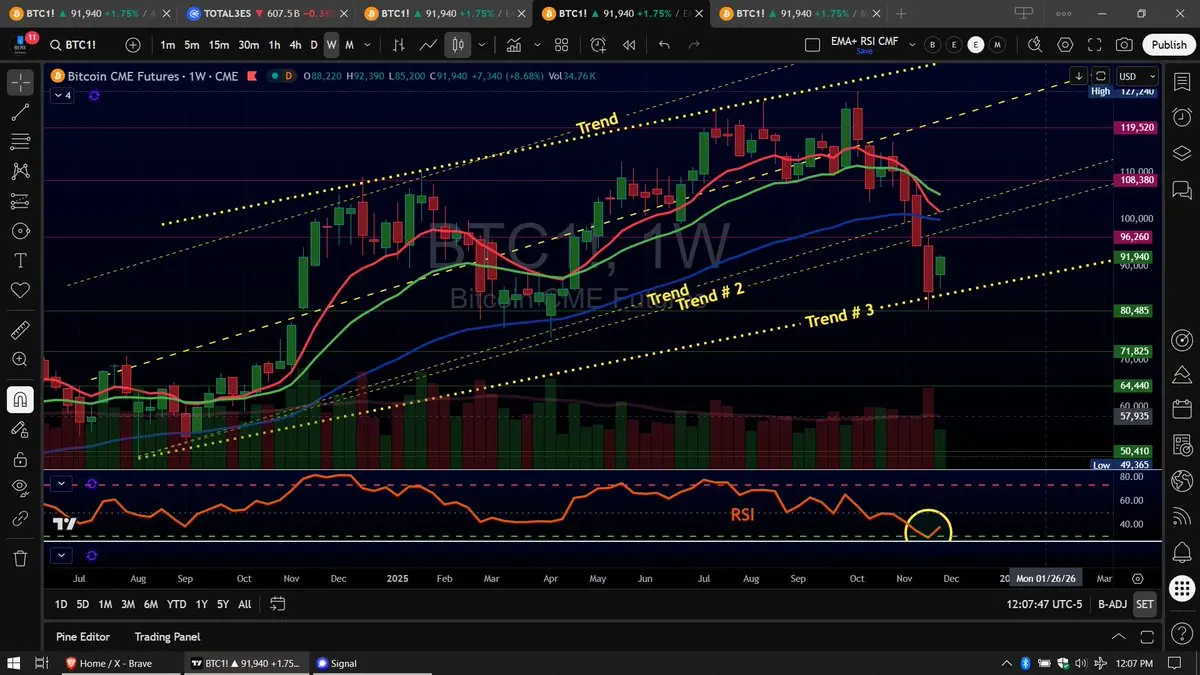Click the create alert clock icon

pos(598,45)
